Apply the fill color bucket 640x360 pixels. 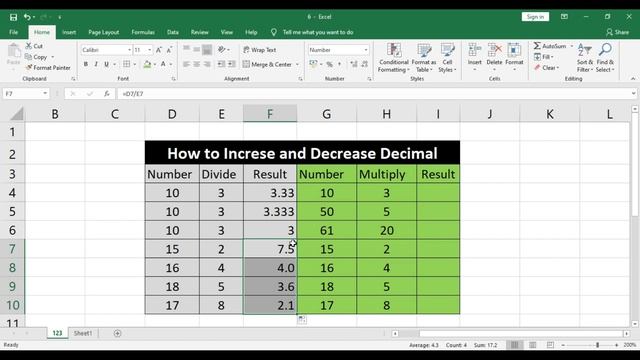[x=147, y=64]
